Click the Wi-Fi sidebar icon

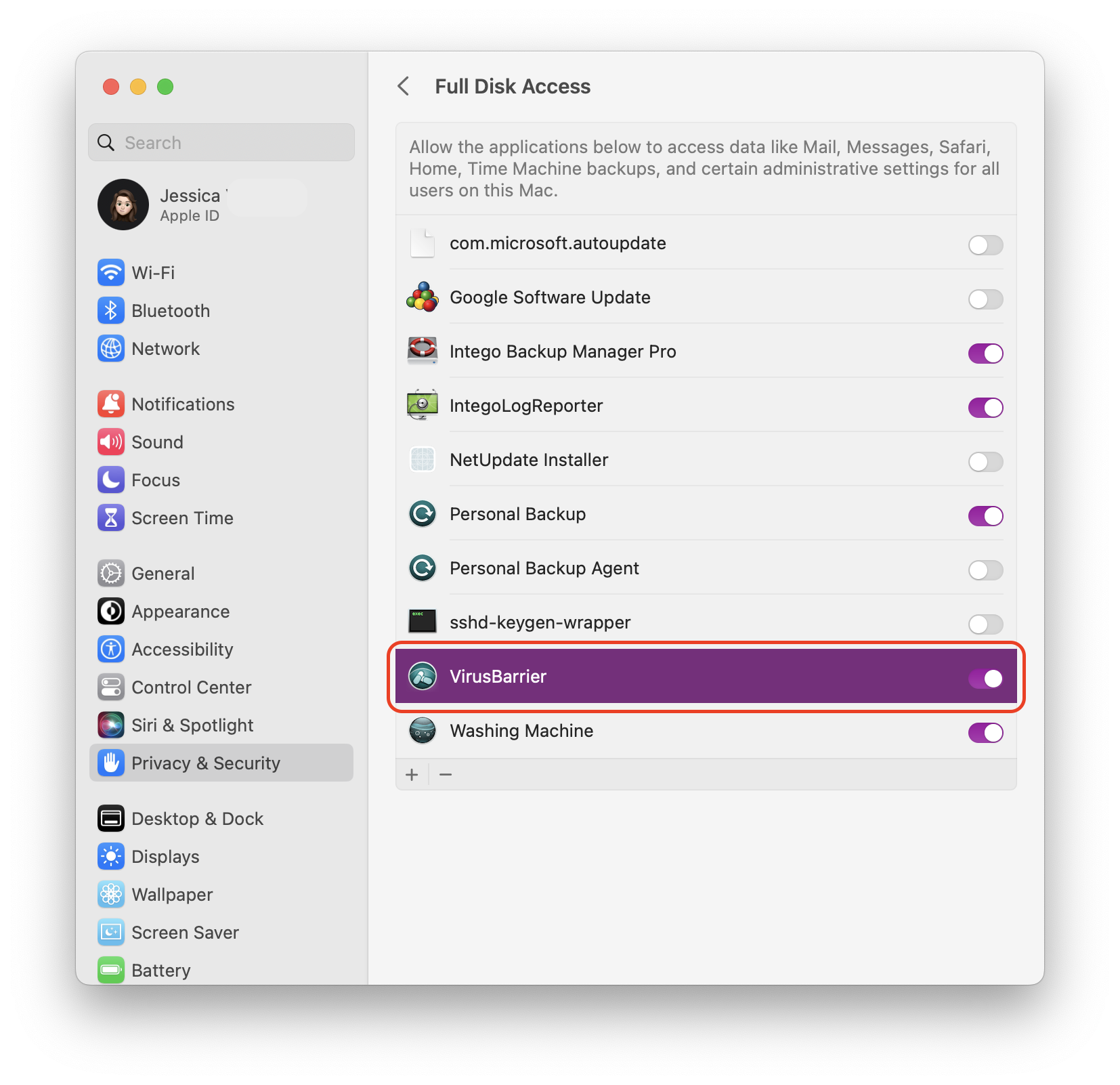[111, 273]
